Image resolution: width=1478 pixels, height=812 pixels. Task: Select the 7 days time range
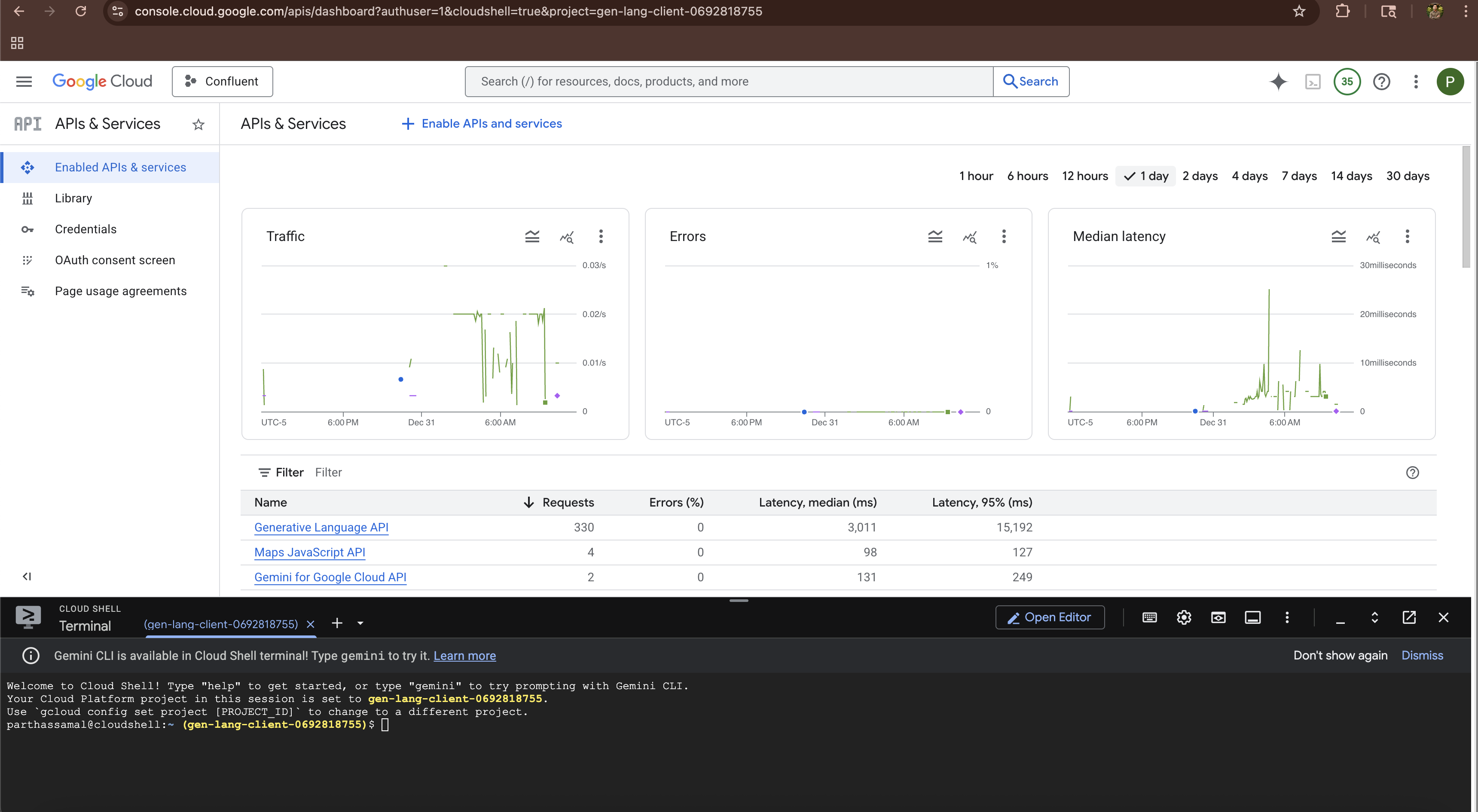click(x=1299, y=176)
